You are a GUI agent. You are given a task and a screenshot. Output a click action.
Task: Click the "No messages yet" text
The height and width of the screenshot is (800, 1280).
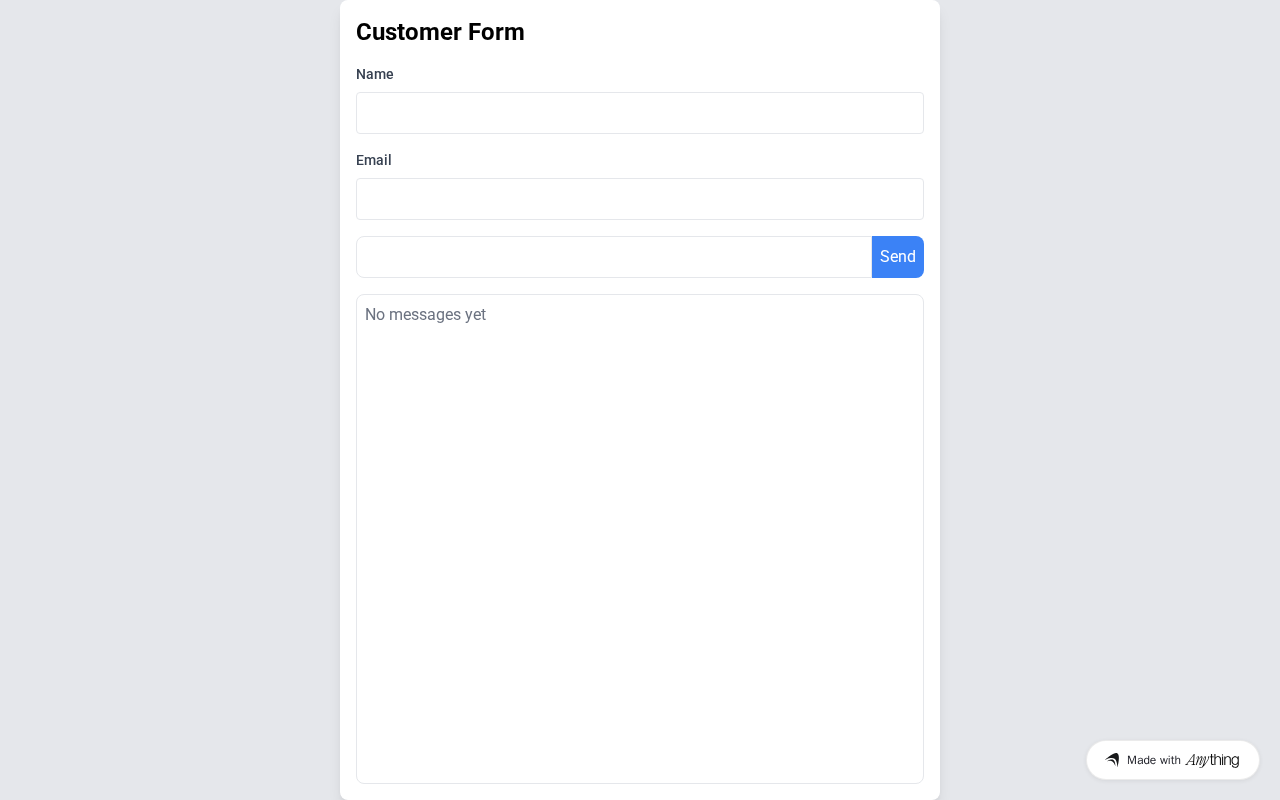click(x=425, y=315)
